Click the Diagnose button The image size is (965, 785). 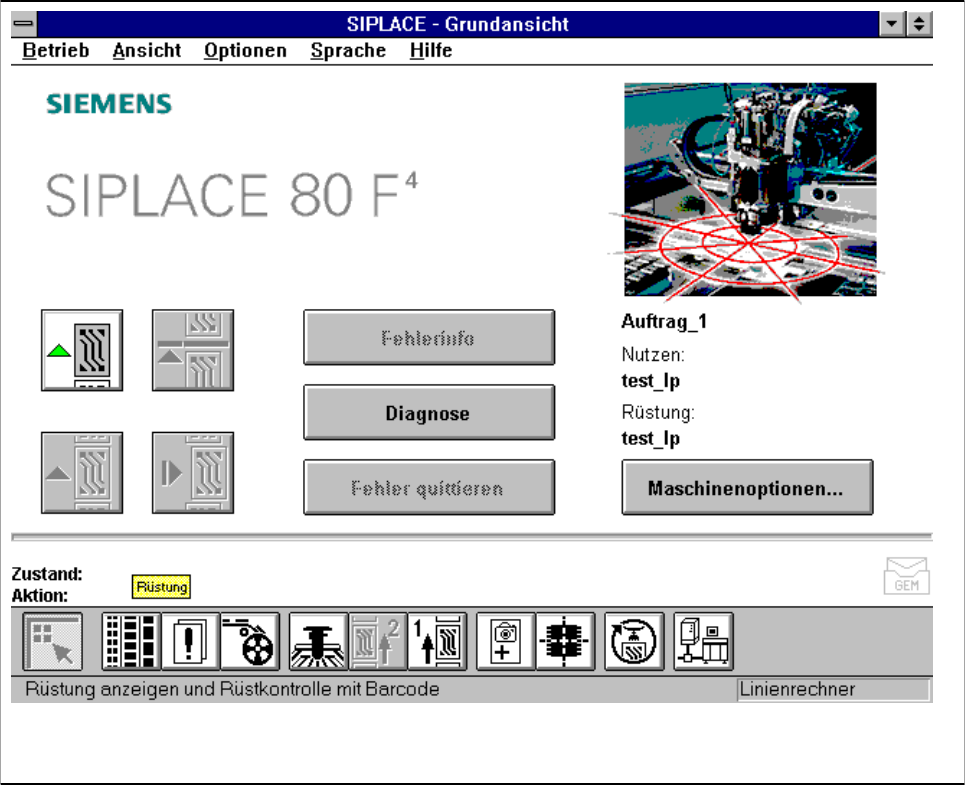tap(429, 413)
